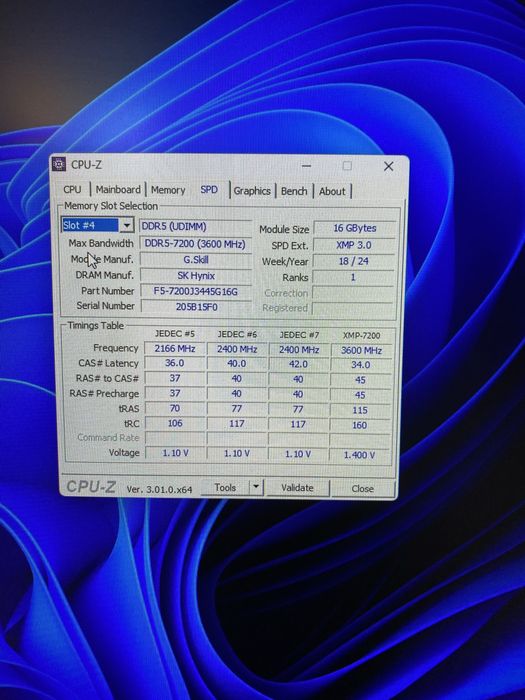Click the Ranks value 1
Image resolution: width=525 pixels, height=700 pixels.
pyautogui.click(x=353, y=277)
